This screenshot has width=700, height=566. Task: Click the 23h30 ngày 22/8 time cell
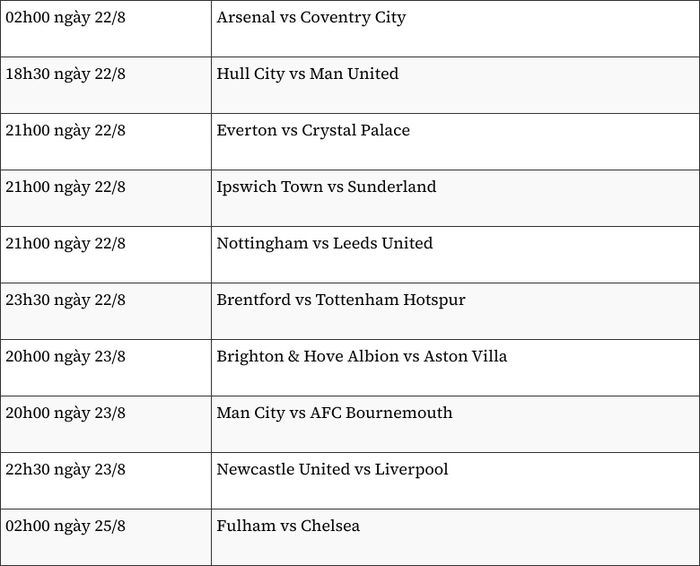coord(106,311)
